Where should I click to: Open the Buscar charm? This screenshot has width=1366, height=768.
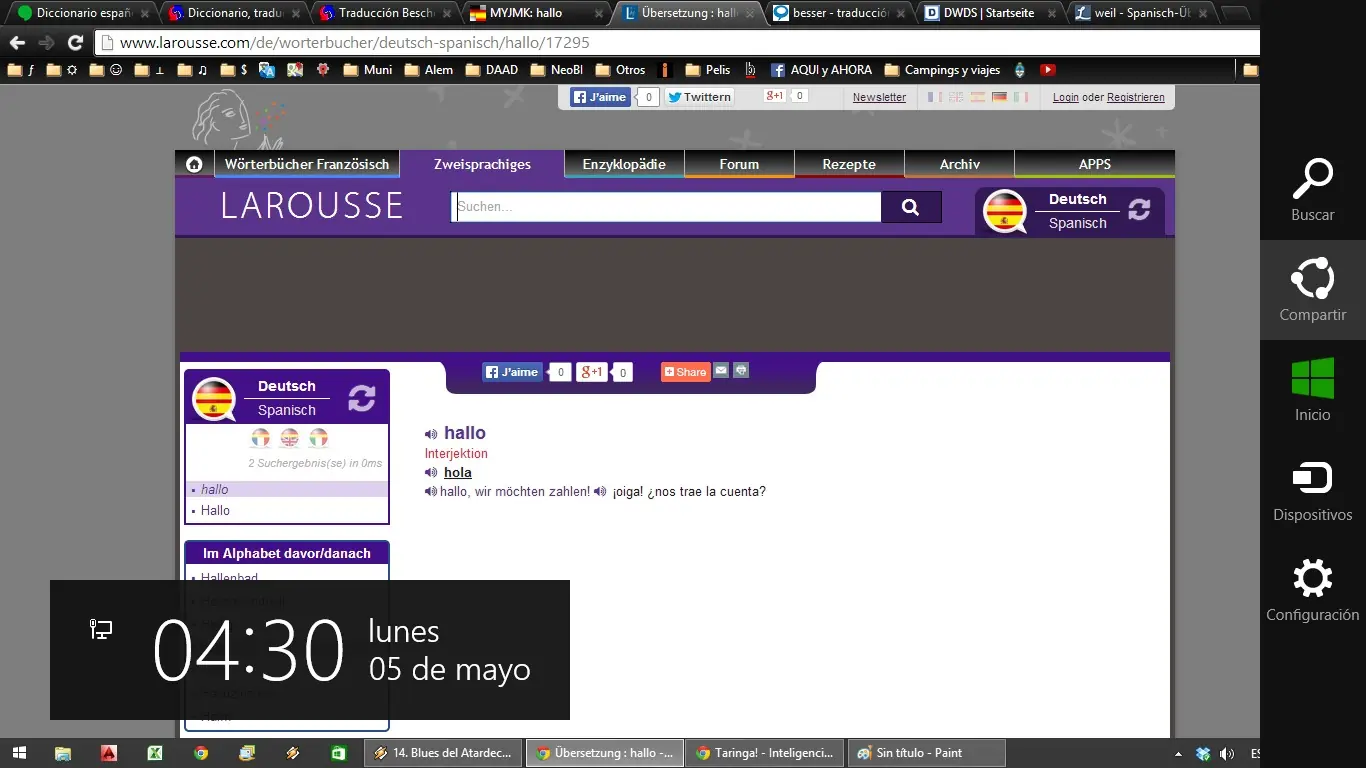coord(1313,190)
